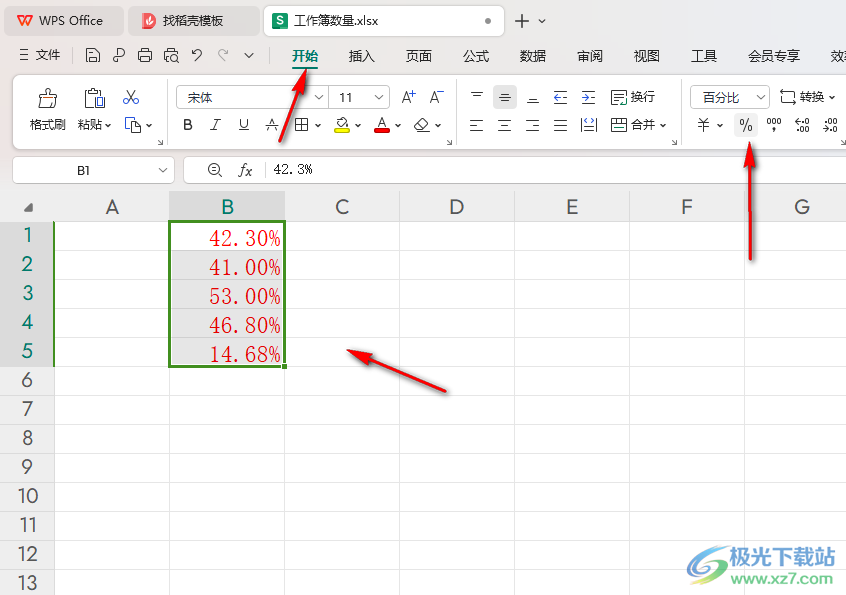Redo the last action
846x595 pixels.
coord(223,55)
